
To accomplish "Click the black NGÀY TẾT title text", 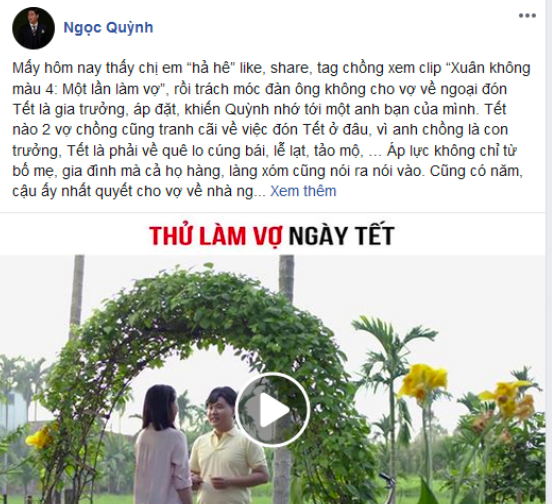I will [341, 235].
